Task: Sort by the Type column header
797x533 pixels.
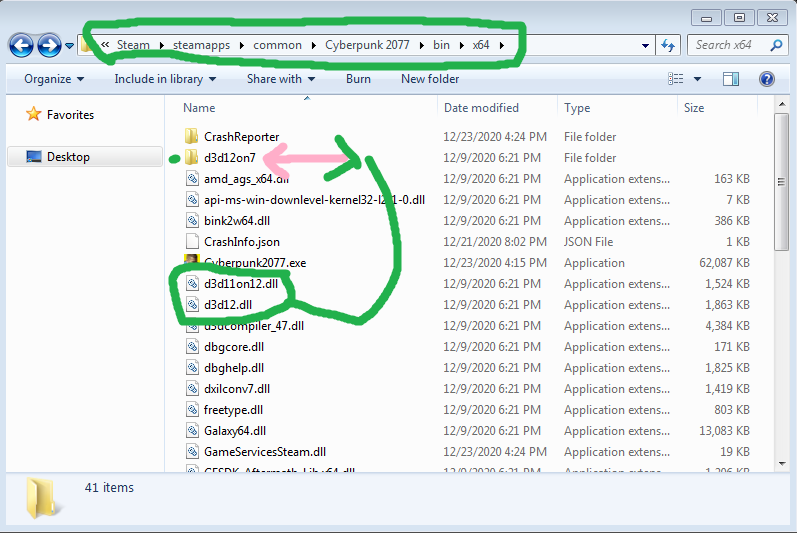Action: pos(577,108)
